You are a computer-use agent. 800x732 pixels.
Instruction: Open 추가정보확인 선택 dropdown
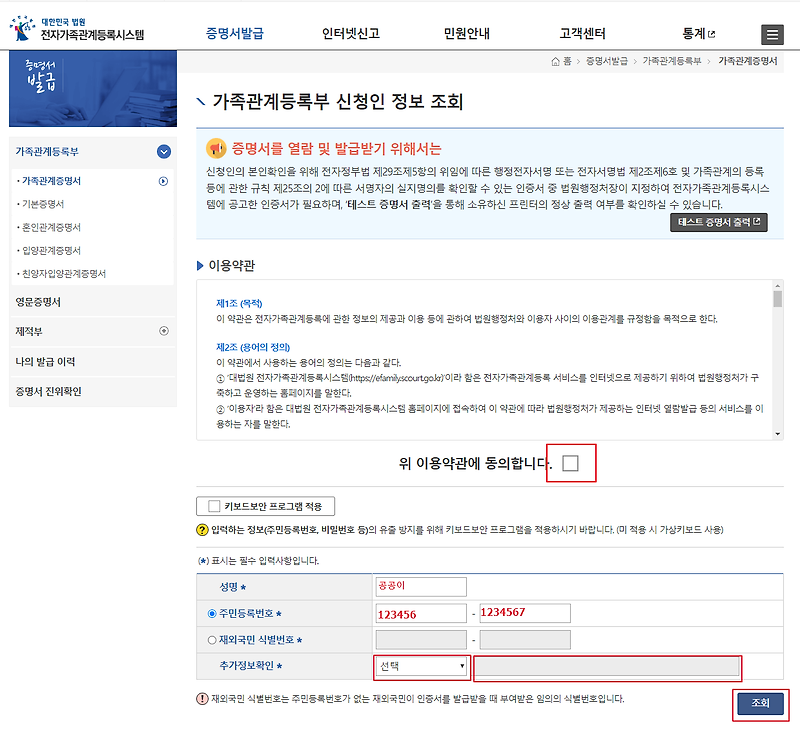[422, 667]
